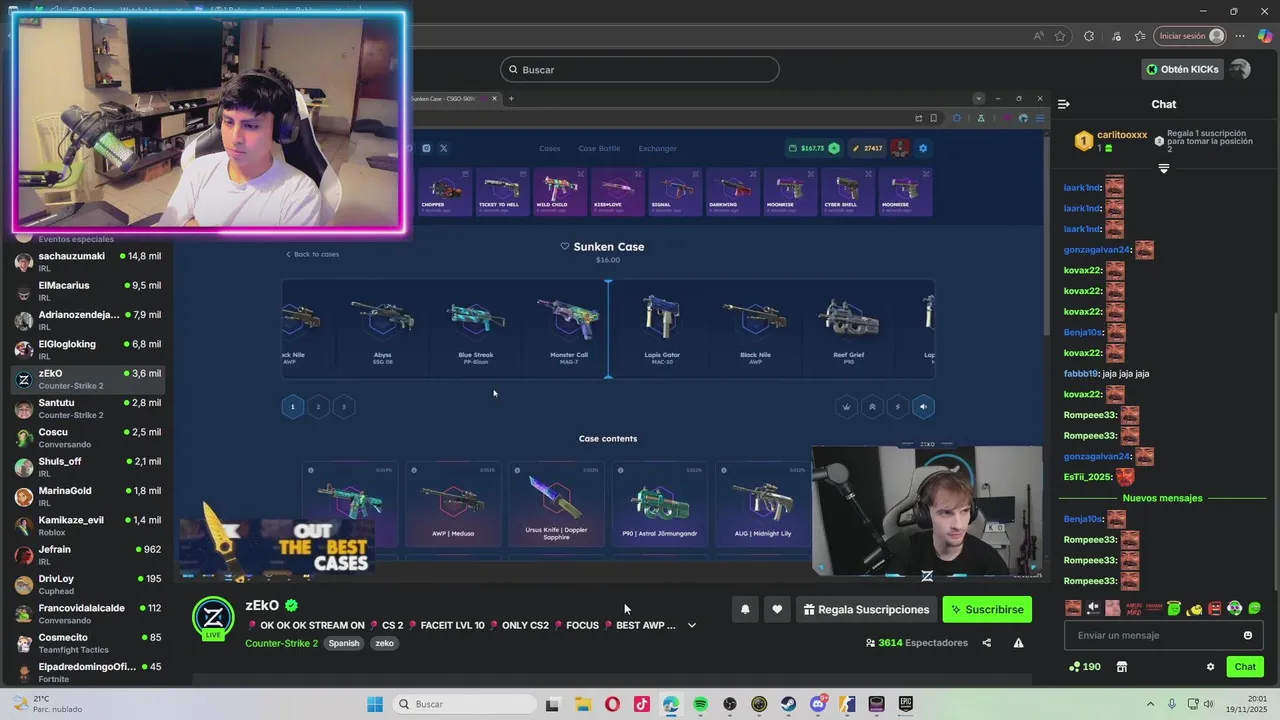The height and width of the screenshot is (720, 1280).
Task: Open the emoji picker in chat input
Action: coord(1247,635)
